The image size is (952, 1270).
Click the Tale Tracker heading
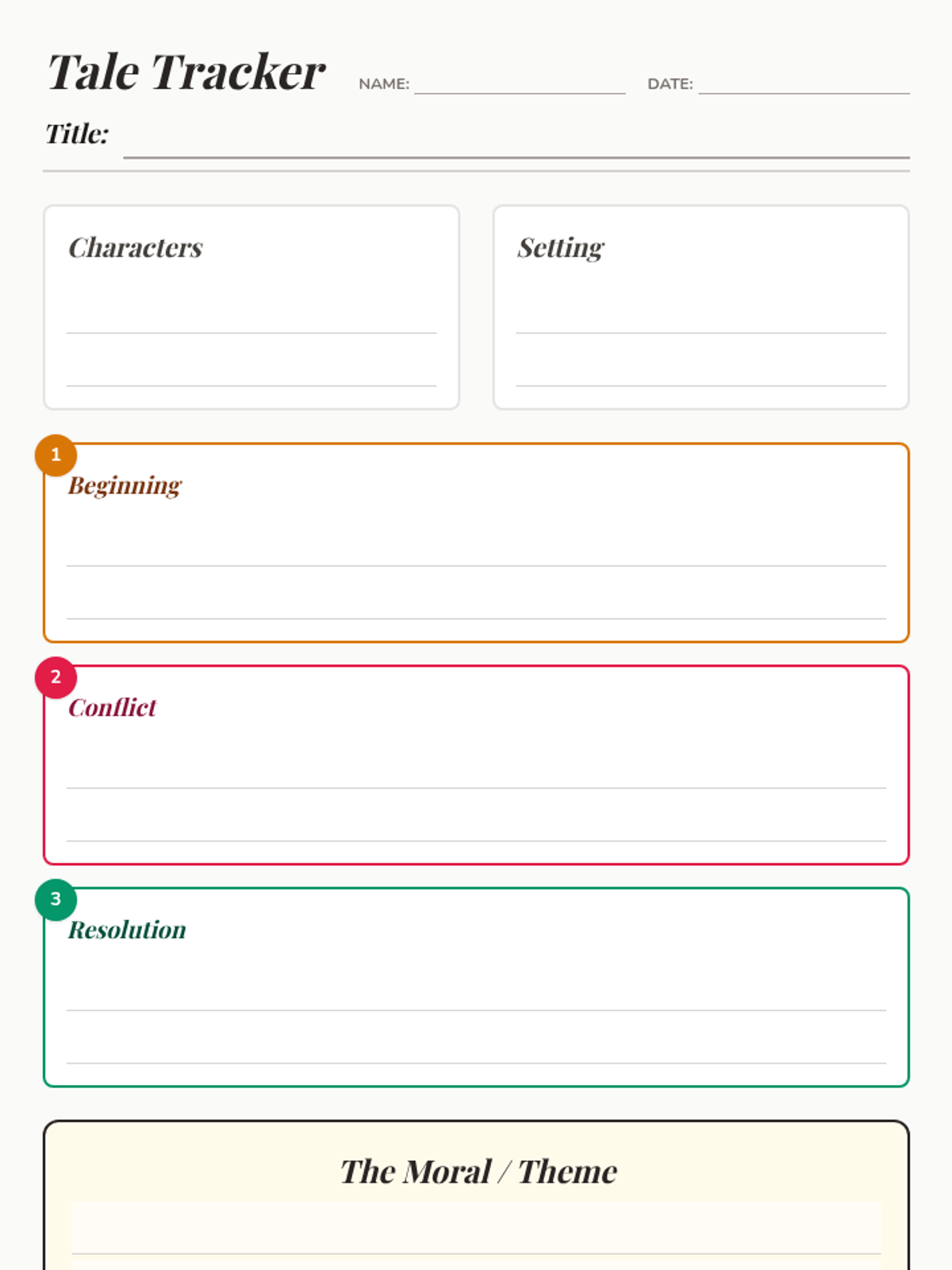tap(186, 72)
